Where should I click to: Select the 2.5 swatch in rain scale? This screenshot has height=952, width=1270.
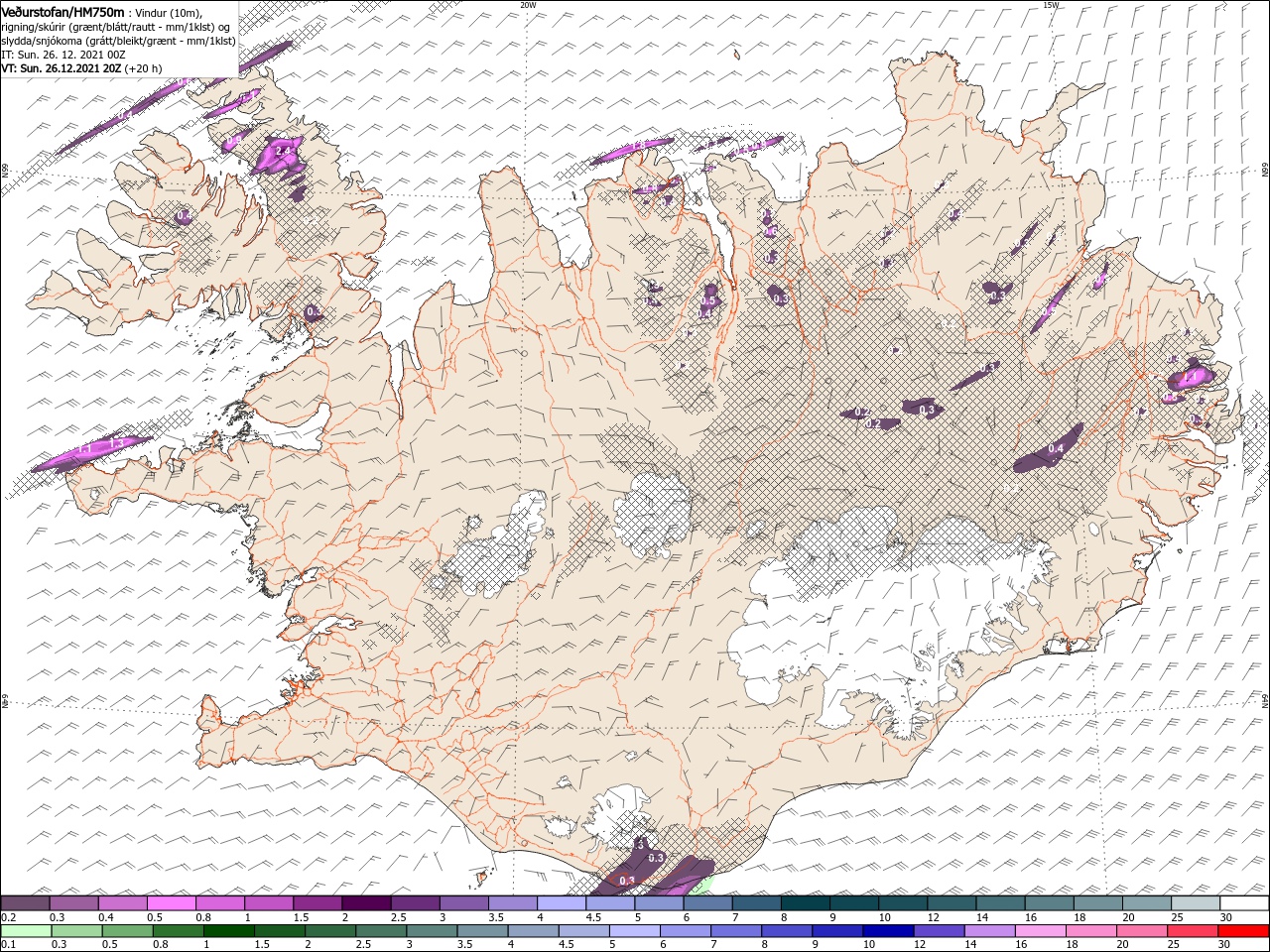pyautogui.click(x=381, y=931)
